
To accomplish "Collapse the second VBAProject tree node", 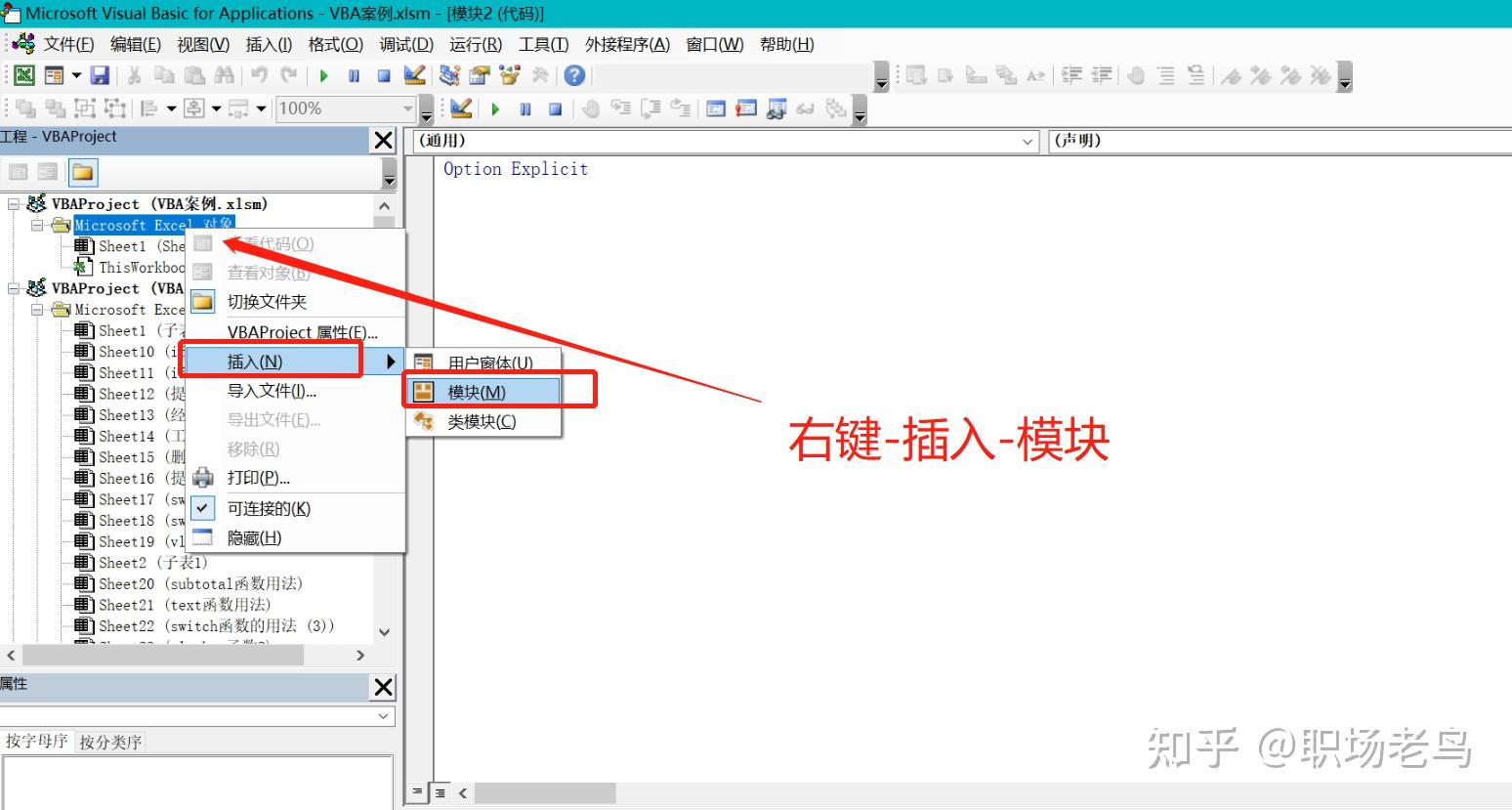I will pos(14,289).
